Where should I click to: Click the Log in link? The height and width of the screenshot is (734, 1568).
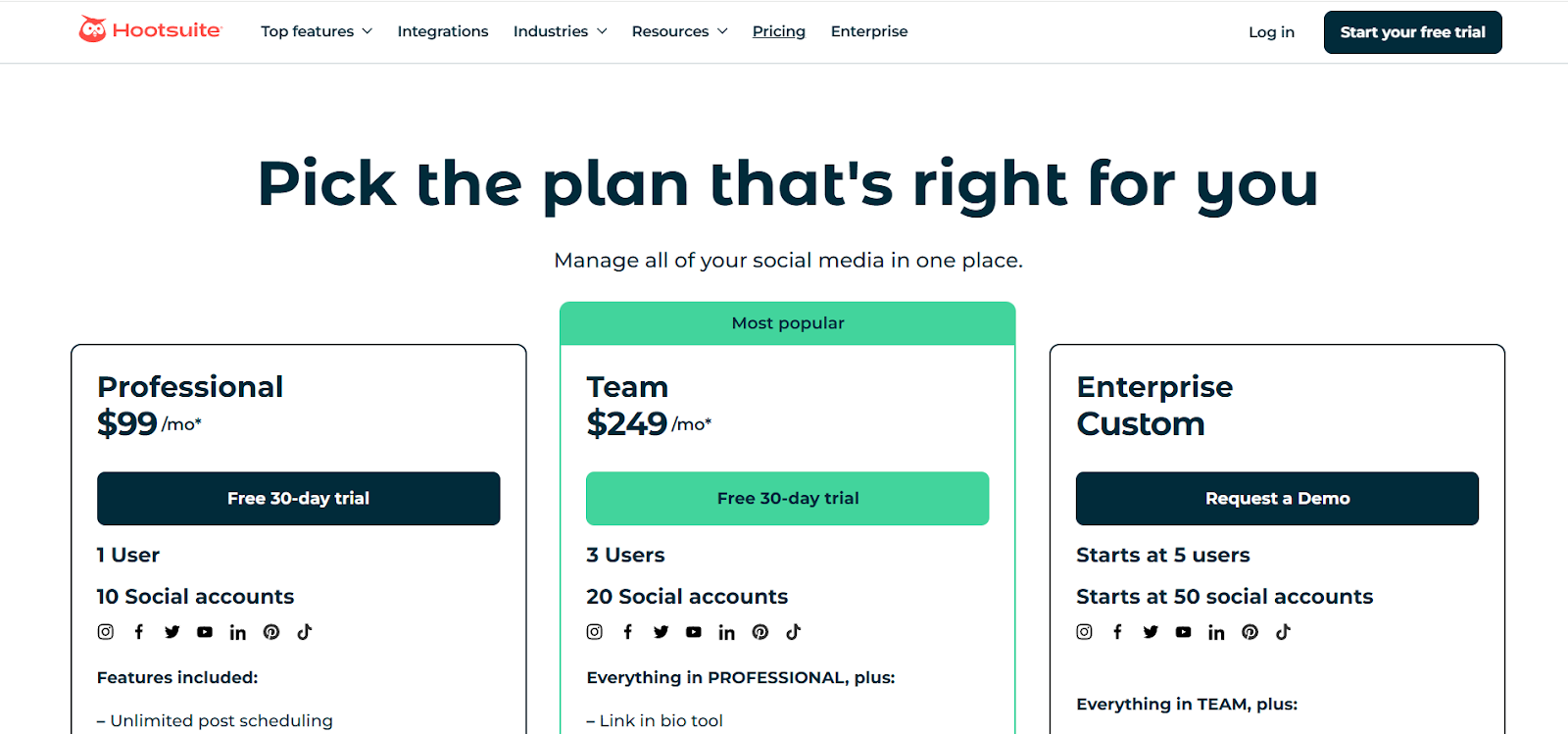1270,31
